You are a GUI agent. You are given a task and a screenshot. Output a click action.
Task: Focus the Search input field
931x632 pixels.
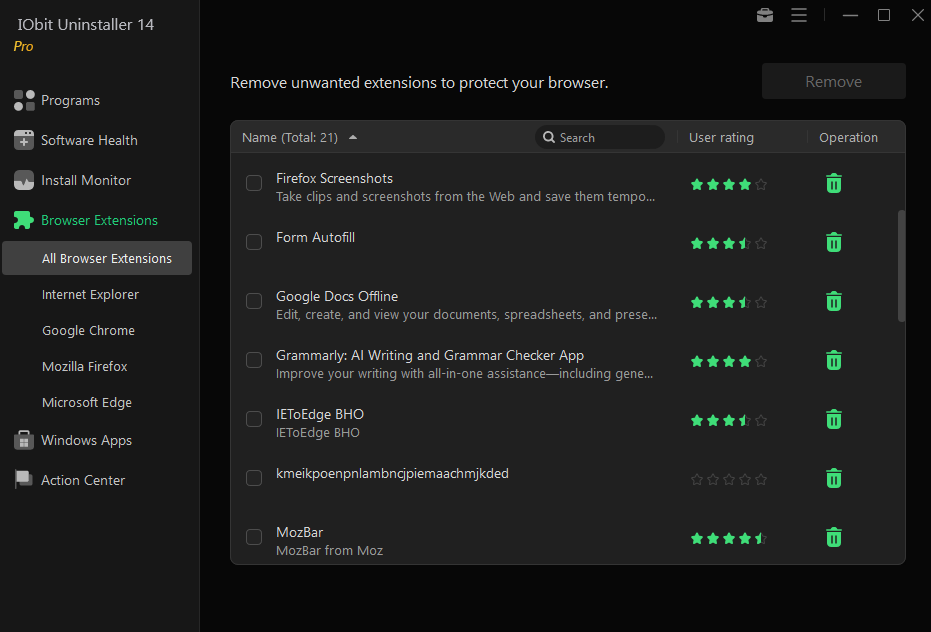600,137
